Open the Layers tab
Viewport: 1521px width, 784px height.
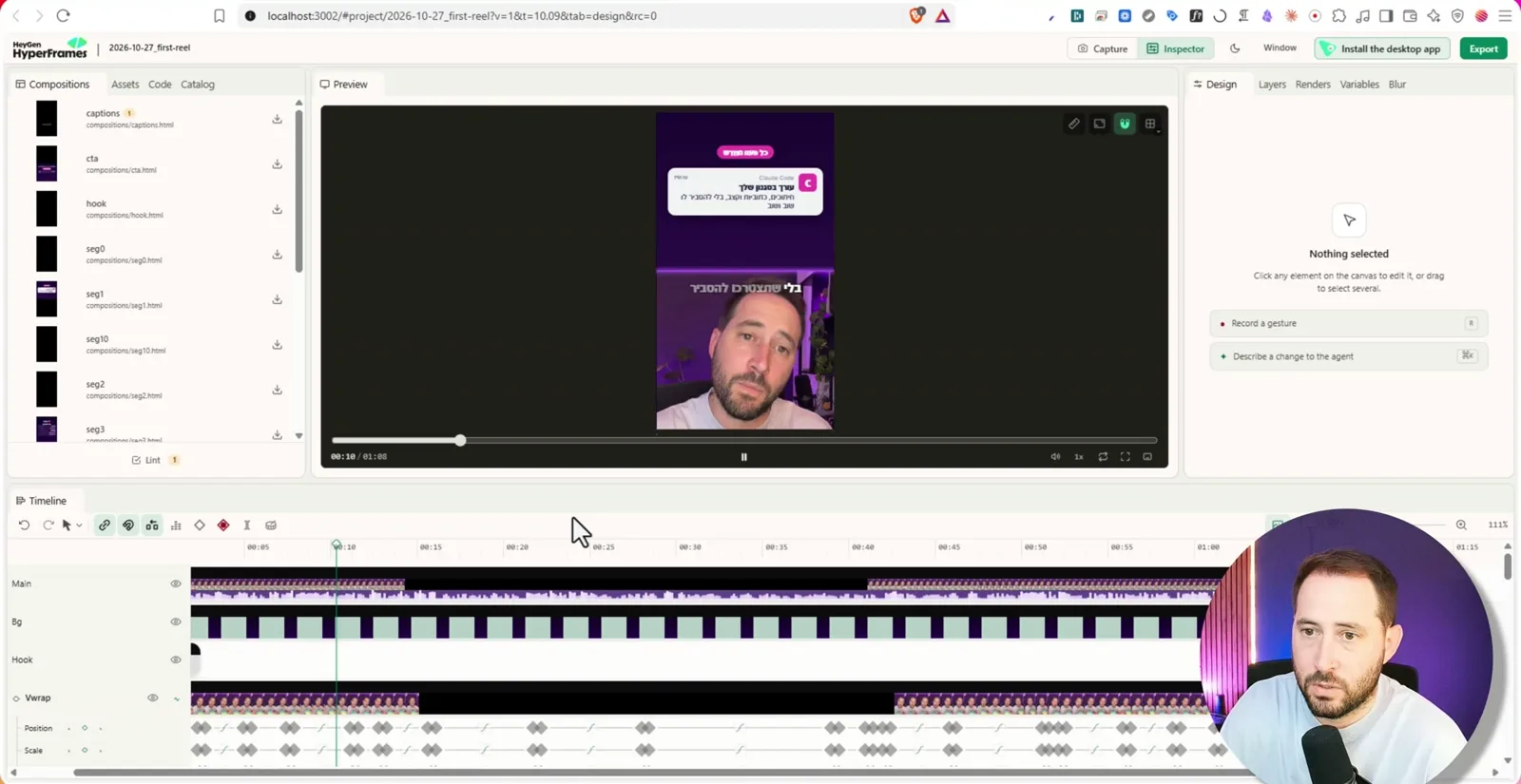(x=1272, y=85)
